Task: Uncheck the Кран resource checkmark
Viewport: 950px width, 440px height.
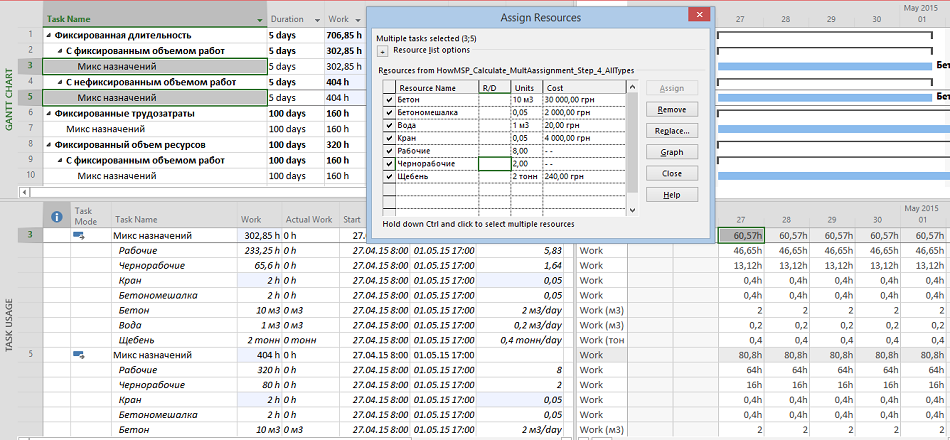Action: click(388, 138)
